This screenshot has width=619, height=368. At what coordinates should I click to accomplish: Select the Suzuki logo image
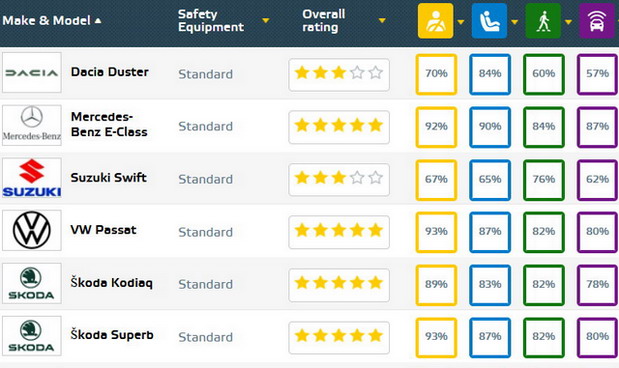(32, 178)
